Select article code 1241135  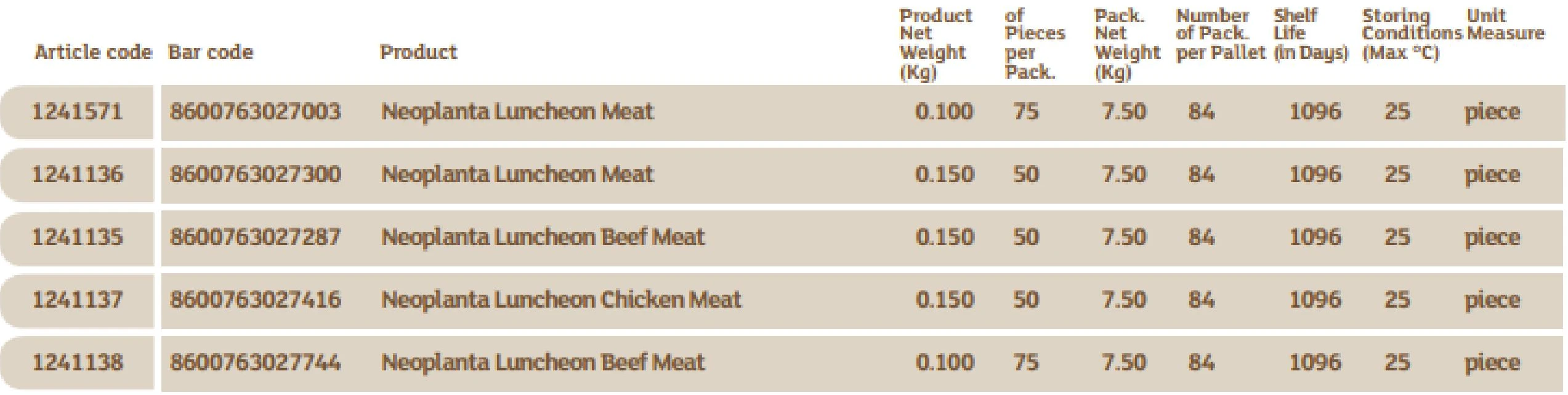[x=77, y=237]
